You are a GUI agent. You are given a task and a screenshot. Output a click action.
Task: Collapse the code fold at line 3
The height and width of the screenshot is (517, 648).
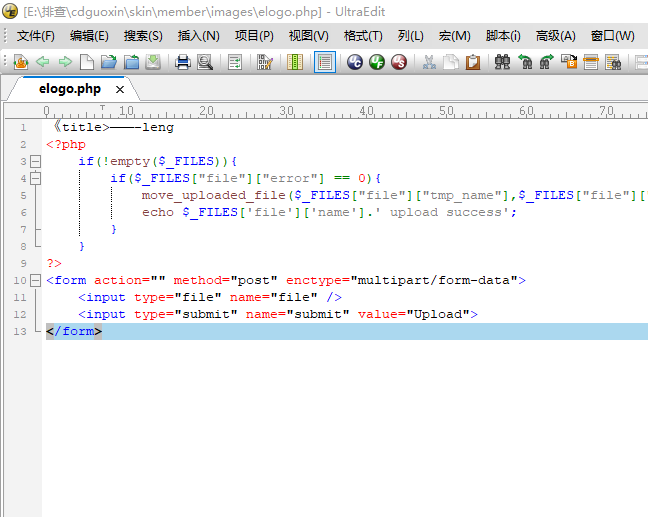pos(36,161)
